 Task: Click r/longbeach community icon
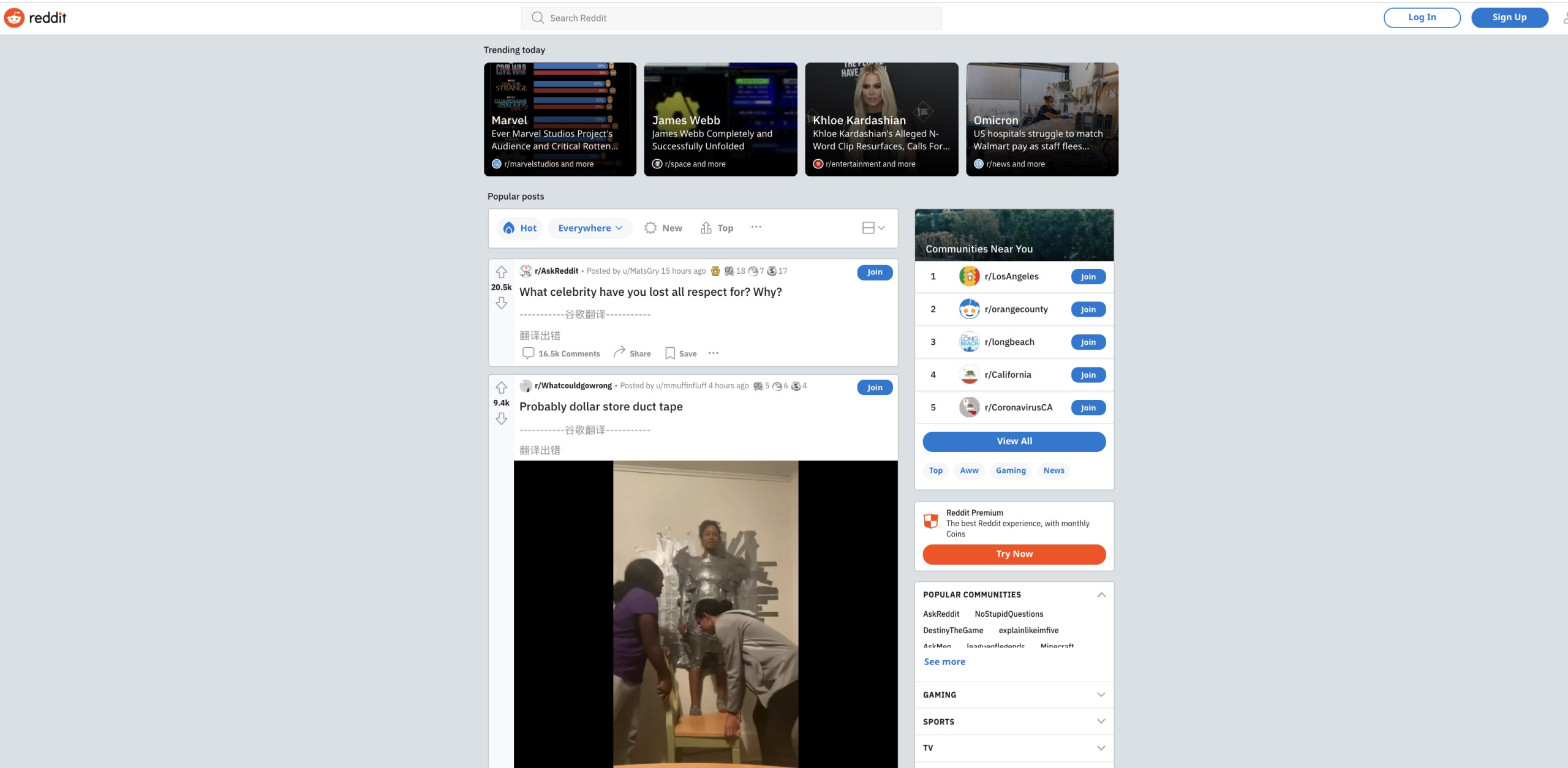(969, 342)
